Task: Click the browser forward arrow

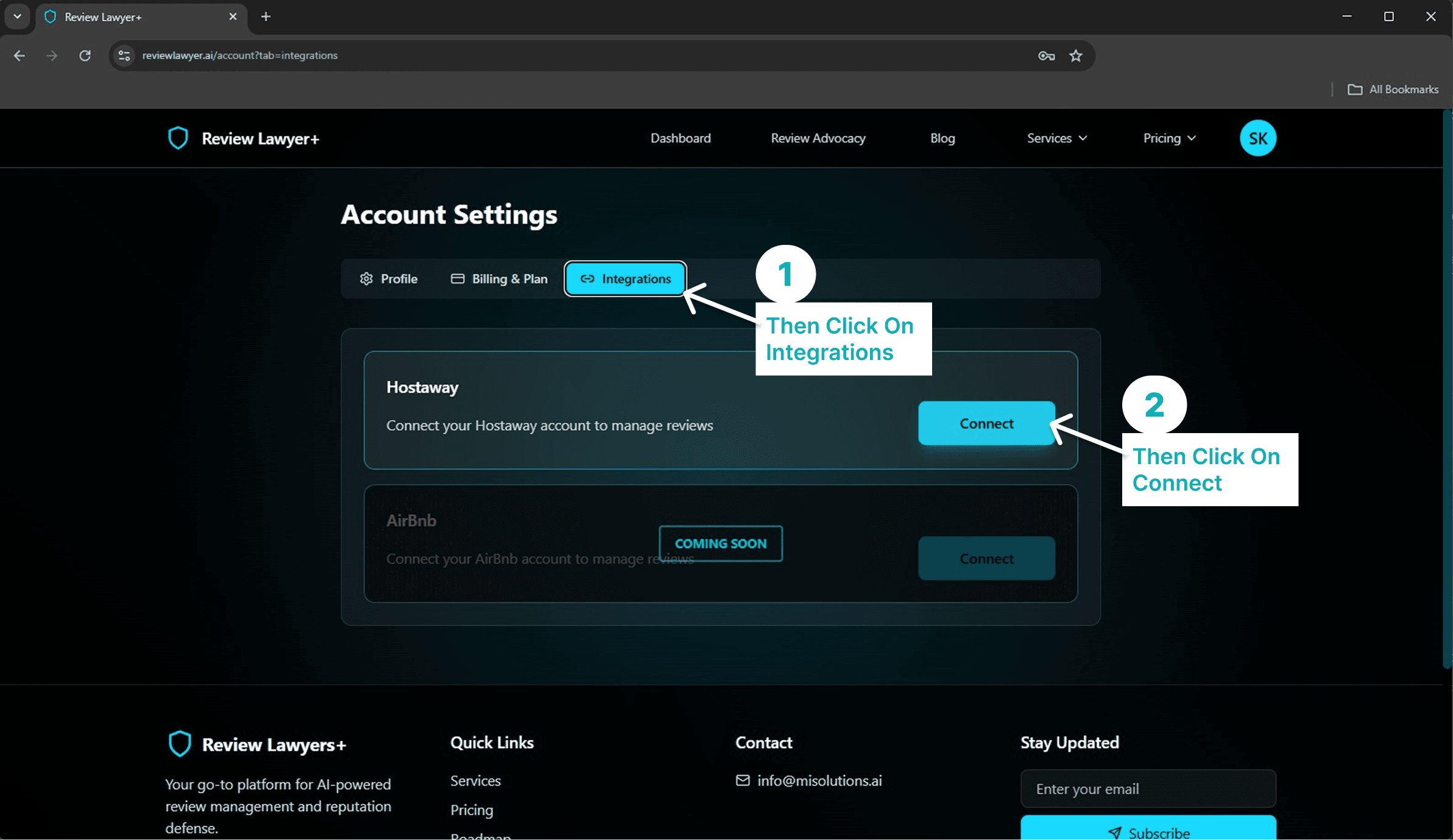Action: point(52,55)
